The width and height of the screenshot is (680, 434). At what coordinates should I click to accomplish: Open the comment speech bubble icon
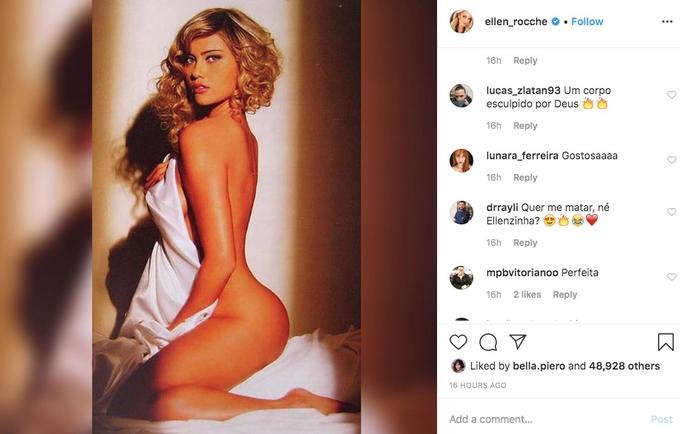(x=488, y=342)
